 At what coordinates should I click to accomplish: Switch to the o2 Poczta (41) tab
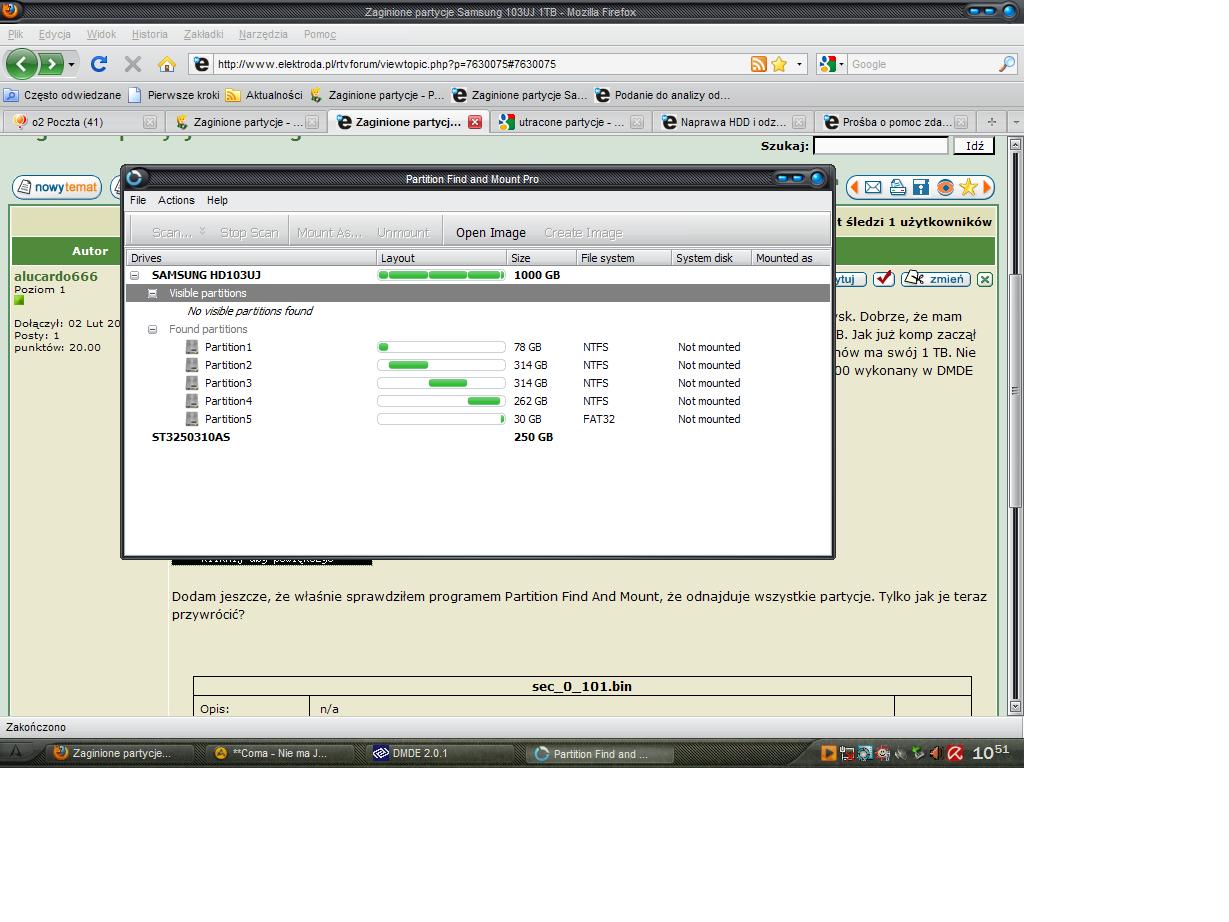[82, 122]
